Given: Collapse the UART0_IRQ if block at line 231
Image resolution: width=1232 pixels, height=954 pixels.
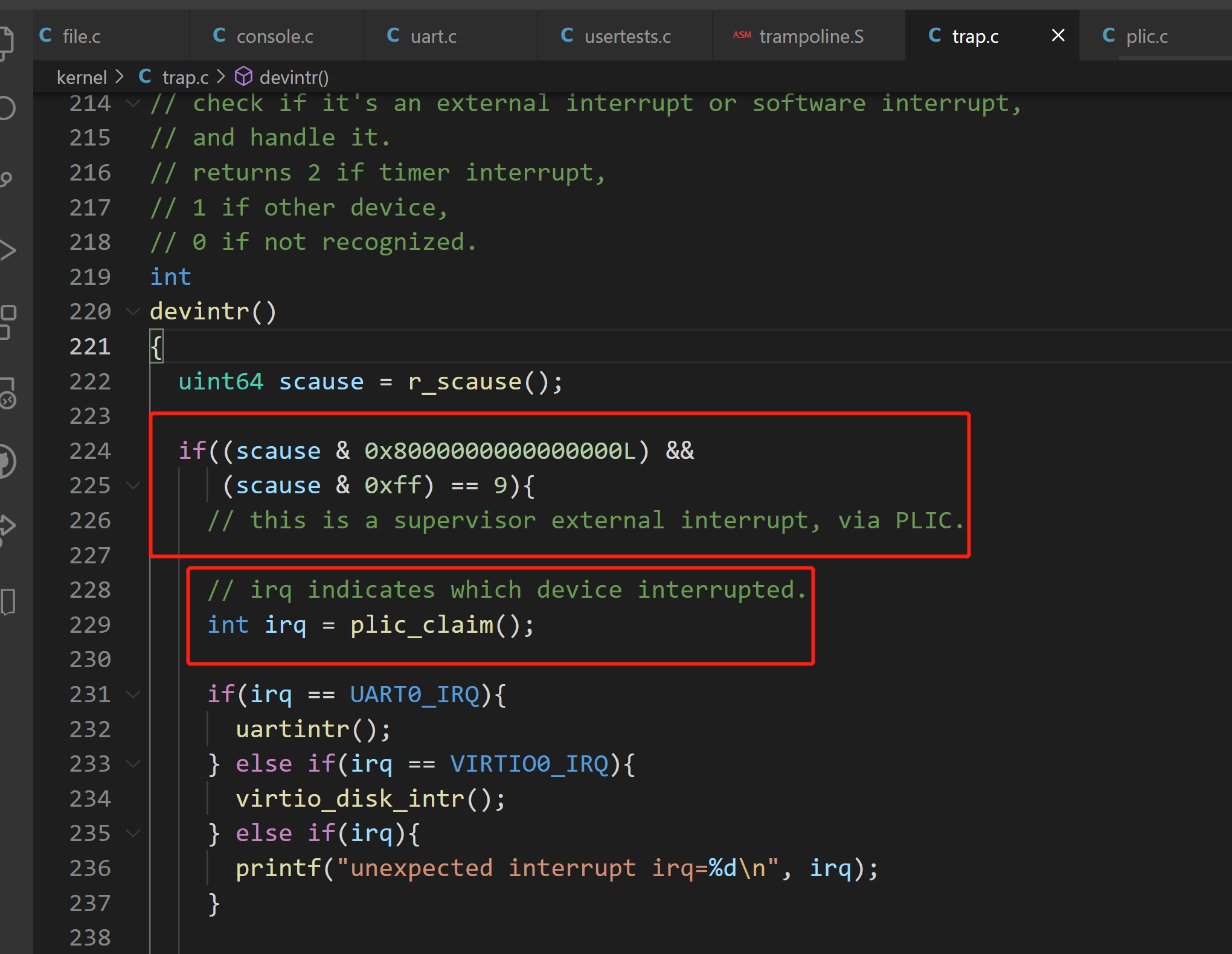Looking at the screenshot, I should [133, 694].
